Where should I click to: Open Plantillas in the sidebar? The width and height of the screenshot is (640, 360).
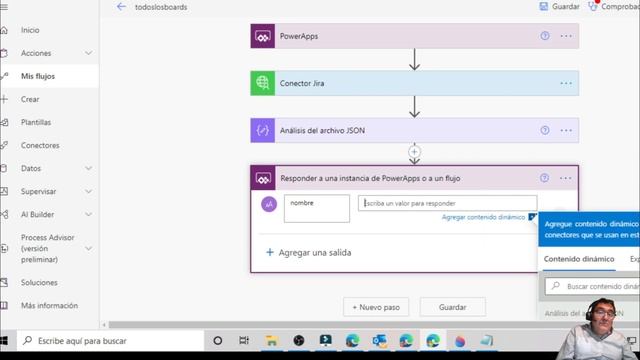[x=36, y=122]
